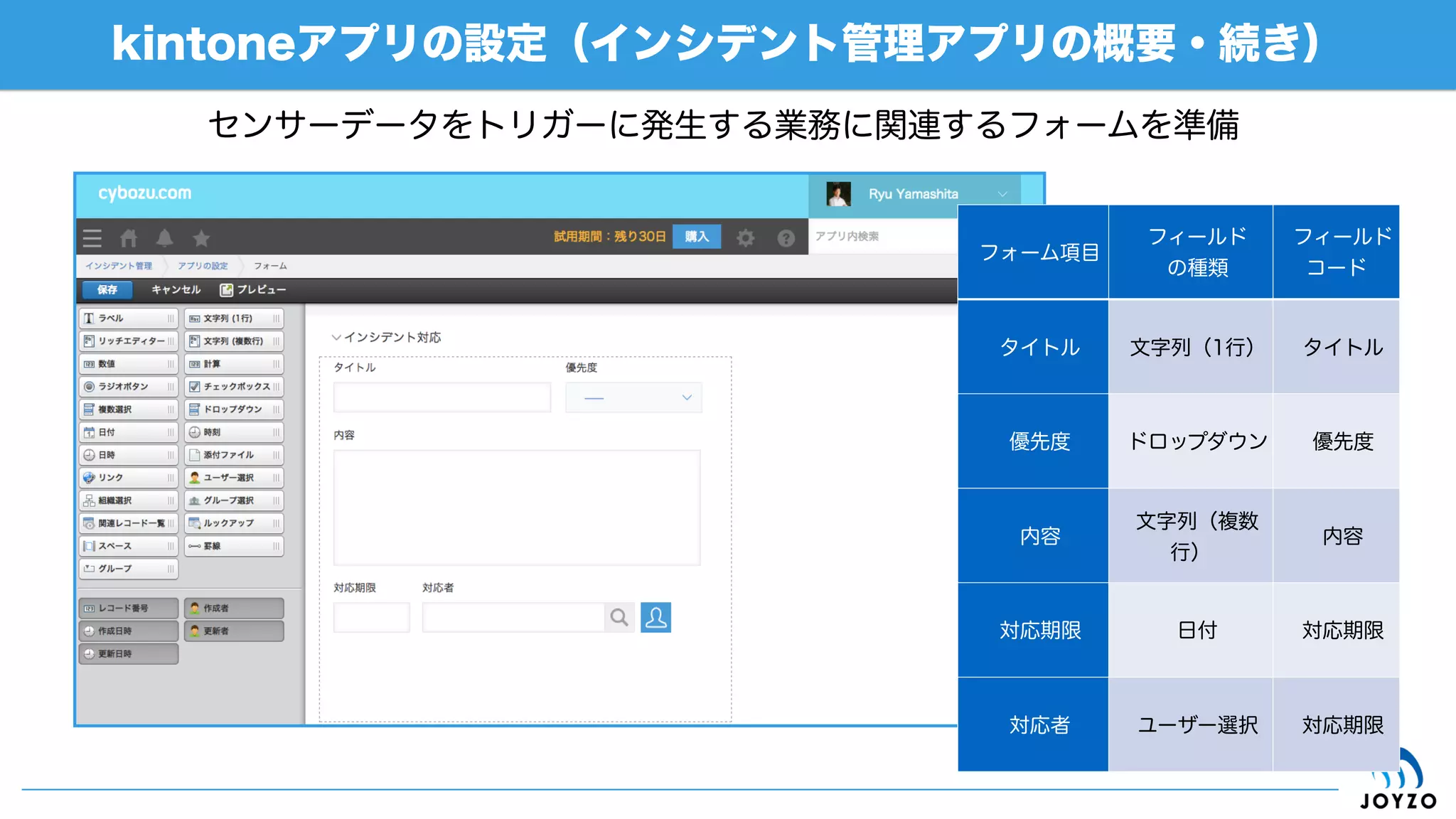Select the 組織選択 field tool
Screen dimensions: 1456x819
point(128,500)
